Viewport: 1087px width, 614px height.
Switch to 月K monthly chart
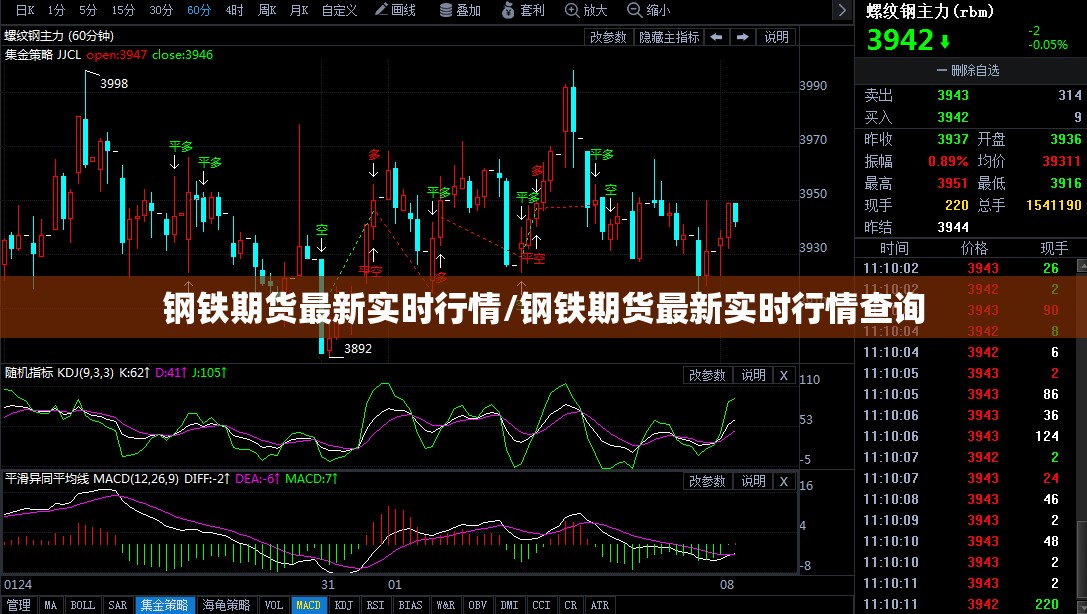[x=299, y=10]
